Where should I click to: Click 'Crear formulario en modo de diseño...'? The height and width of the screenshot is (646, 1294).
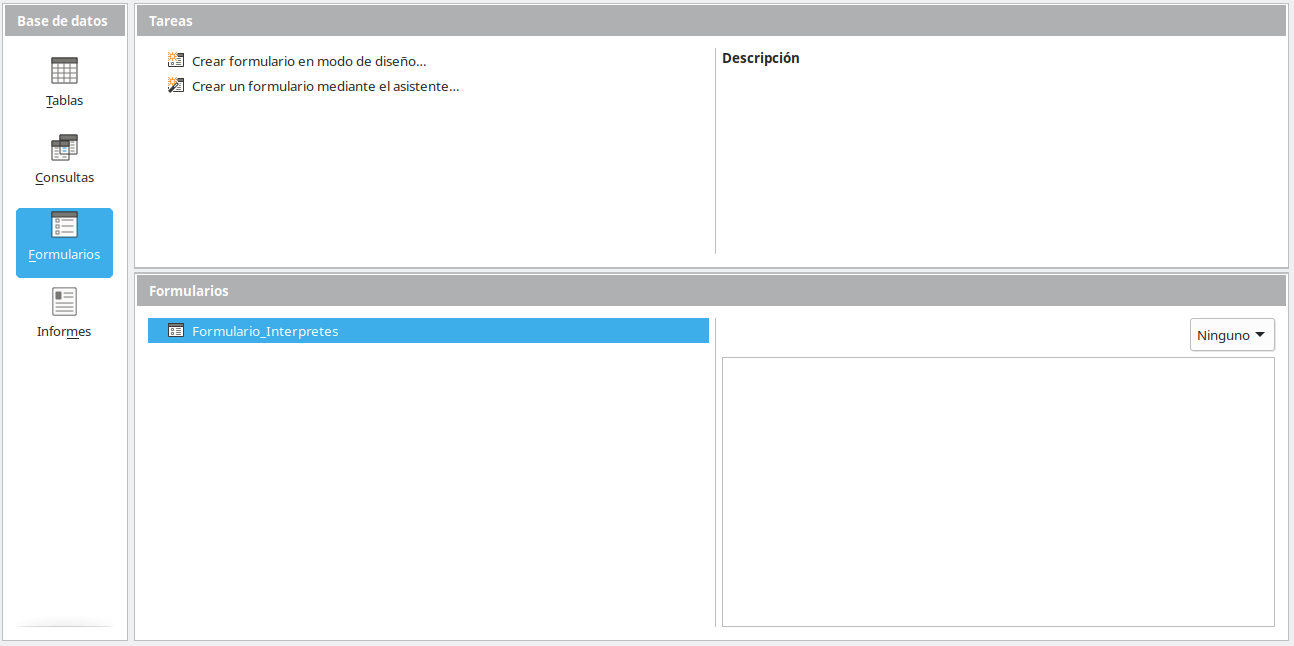coord(309,61)
